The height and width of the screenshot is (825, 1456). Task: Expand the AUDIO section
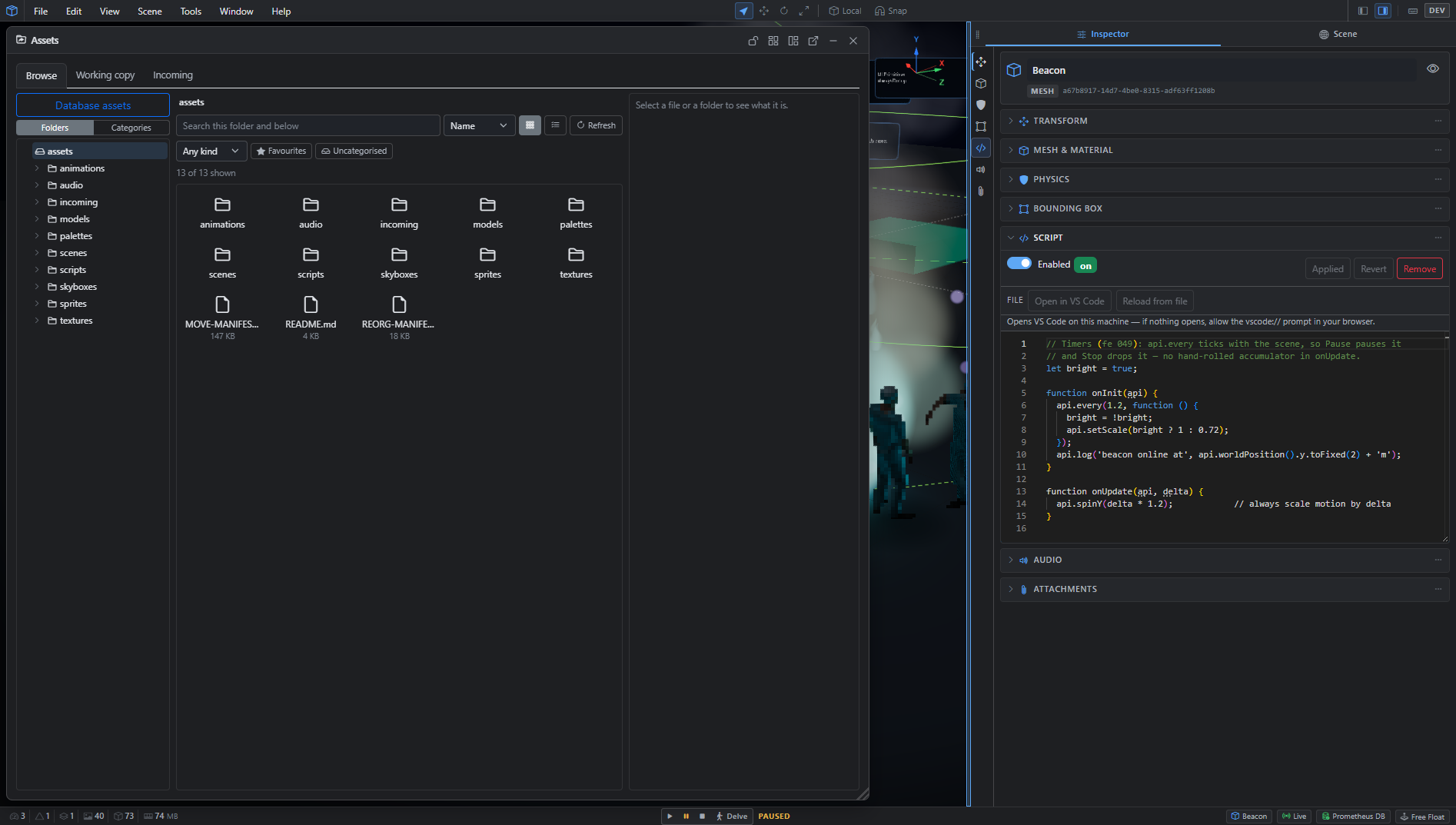coord(1225,560)
